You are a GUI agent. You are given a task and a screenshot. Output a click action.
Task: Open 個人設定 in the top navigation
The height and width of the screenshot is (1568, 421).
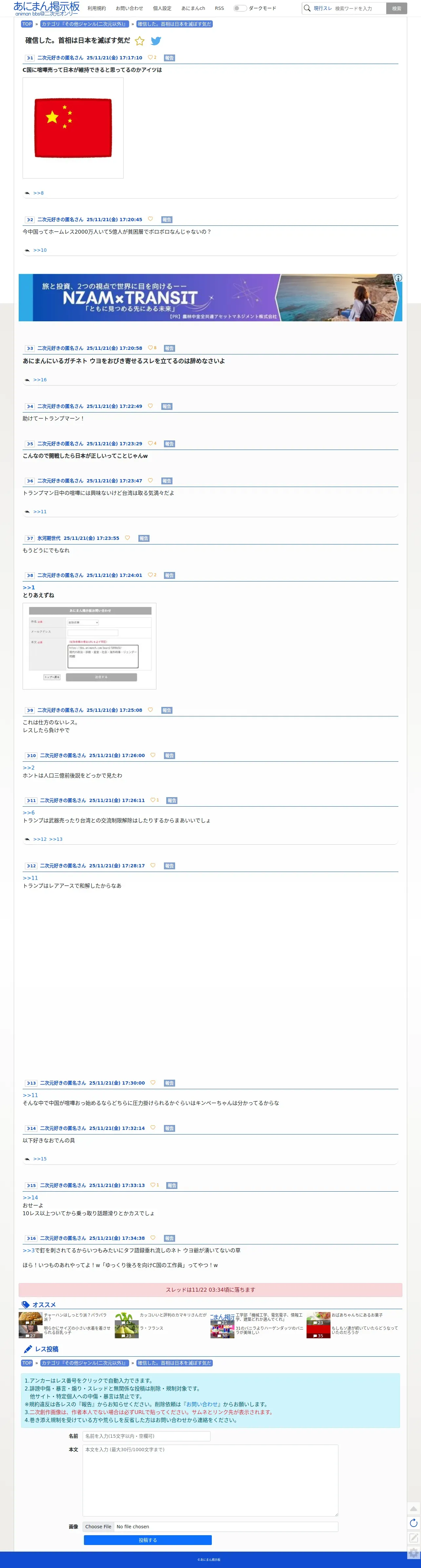(x=162, y=9)
